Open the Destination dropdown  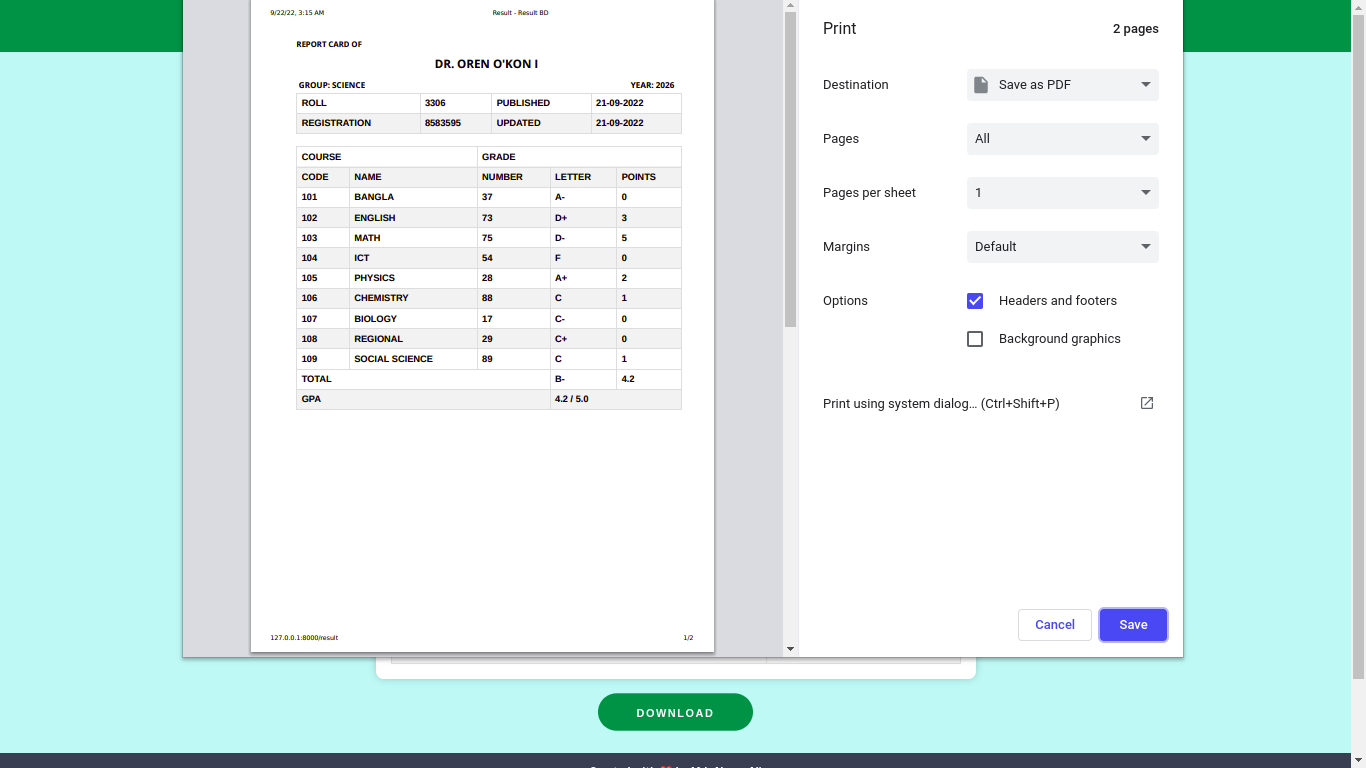point(1063,85)
